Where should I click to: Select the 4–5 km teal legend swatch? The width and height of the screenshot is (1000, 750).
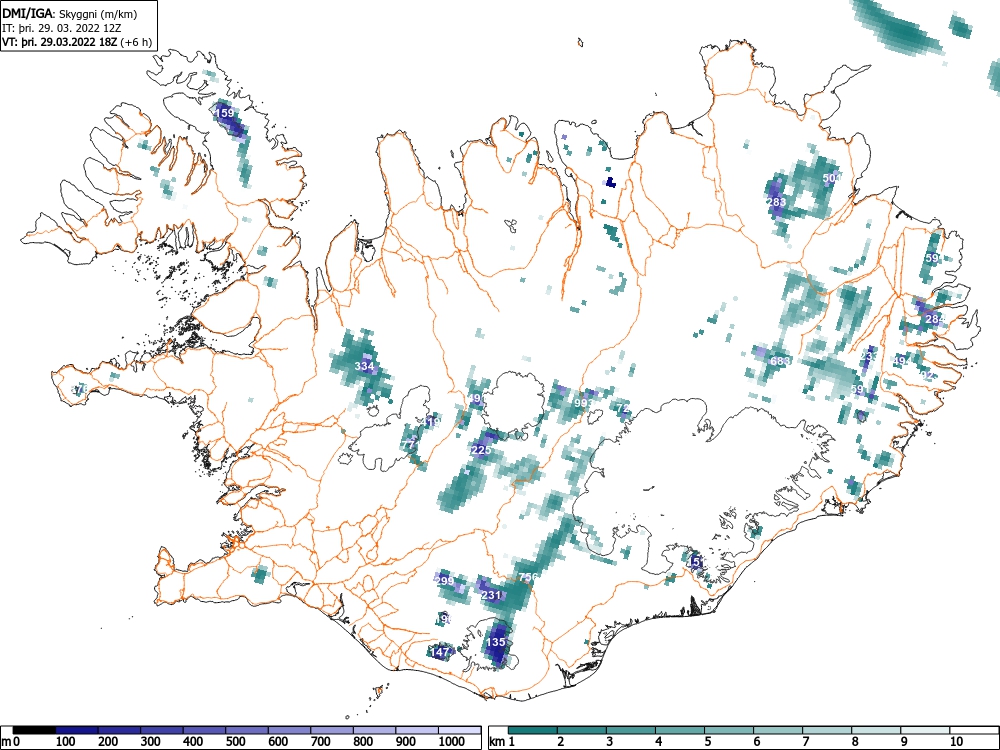pos(680,730)
